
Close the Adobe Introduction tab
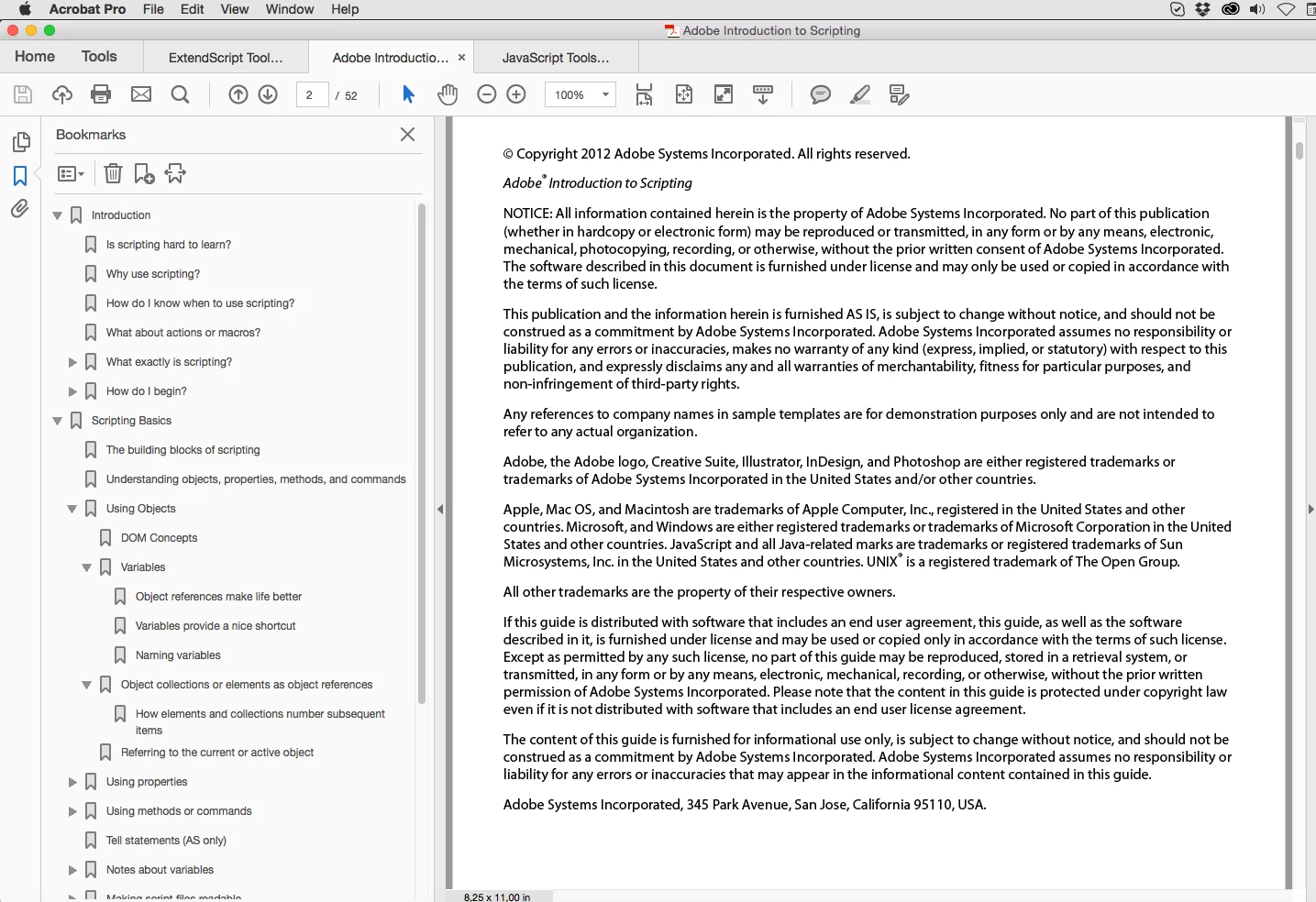coord(461,57)
